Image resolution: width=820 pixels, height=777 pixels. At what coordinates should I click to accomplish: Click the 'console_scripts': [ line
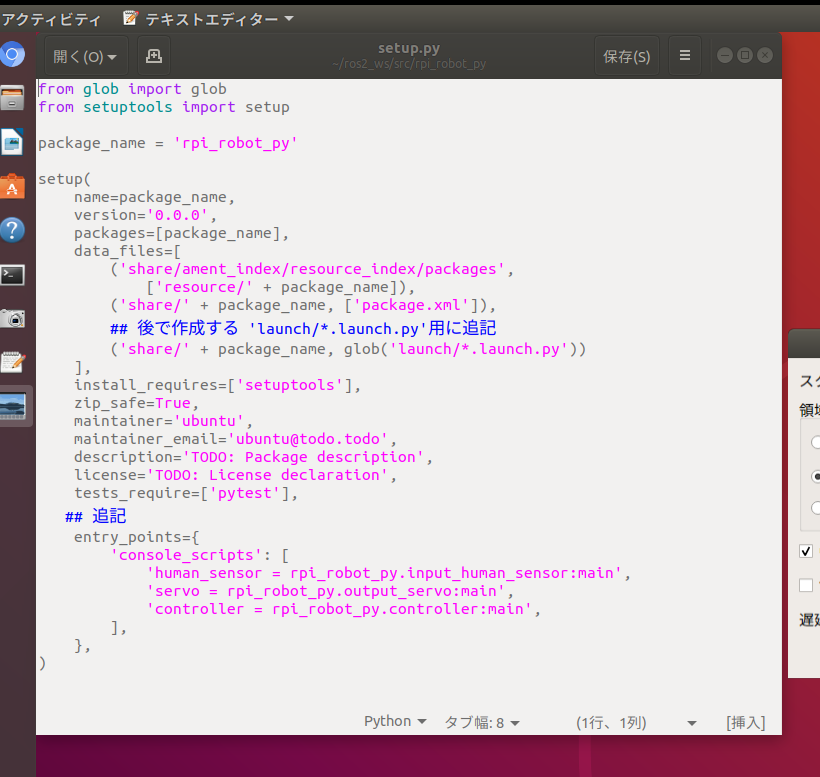(199, 555)
